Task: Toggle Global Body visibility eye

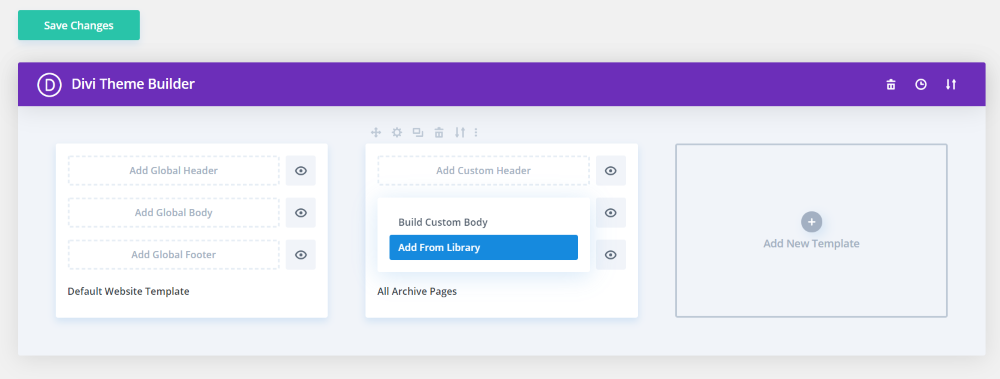Action: tap(301, 212)
